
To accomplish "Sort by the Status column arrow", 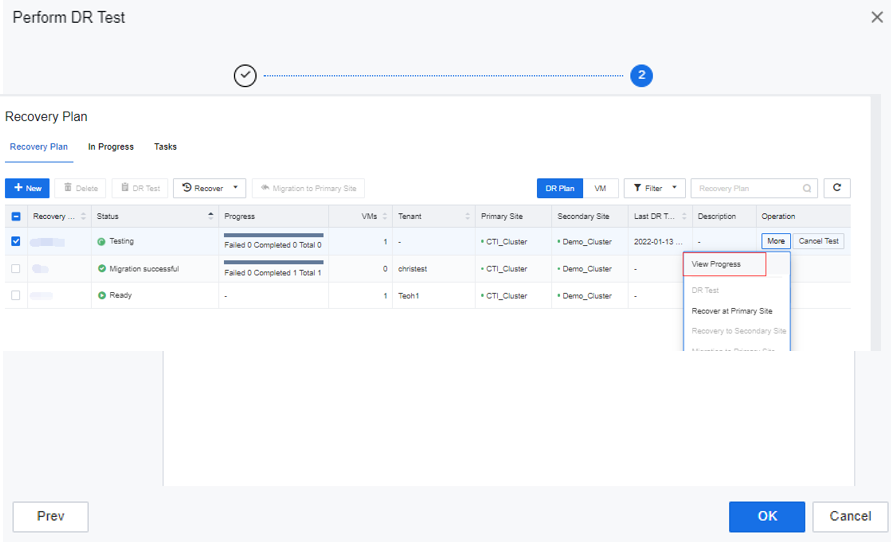I will (211, 216).
